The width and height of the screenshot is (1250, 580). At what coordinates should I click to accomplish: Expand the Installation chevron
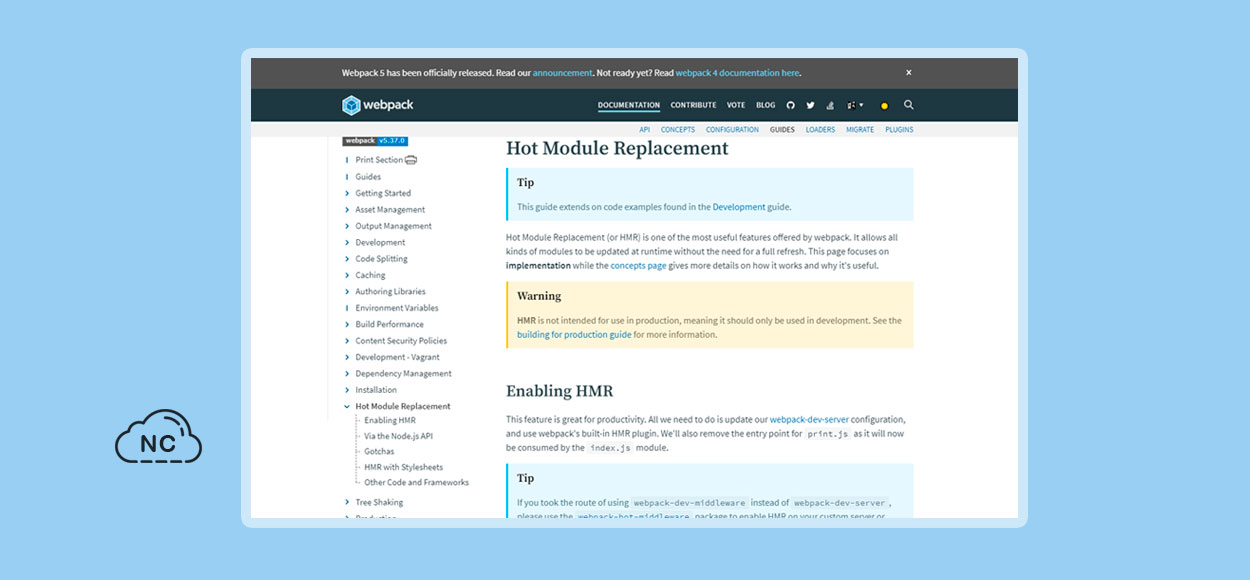347,390
